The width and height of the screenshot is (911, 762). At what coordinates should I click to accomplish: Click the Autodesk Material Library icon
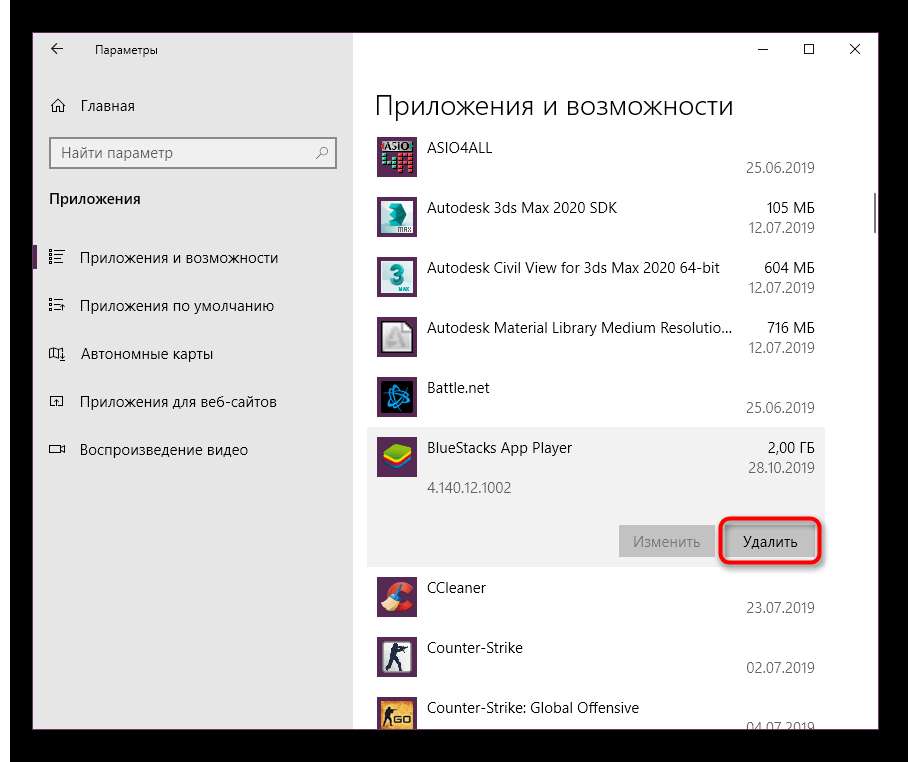coord(396,337)
